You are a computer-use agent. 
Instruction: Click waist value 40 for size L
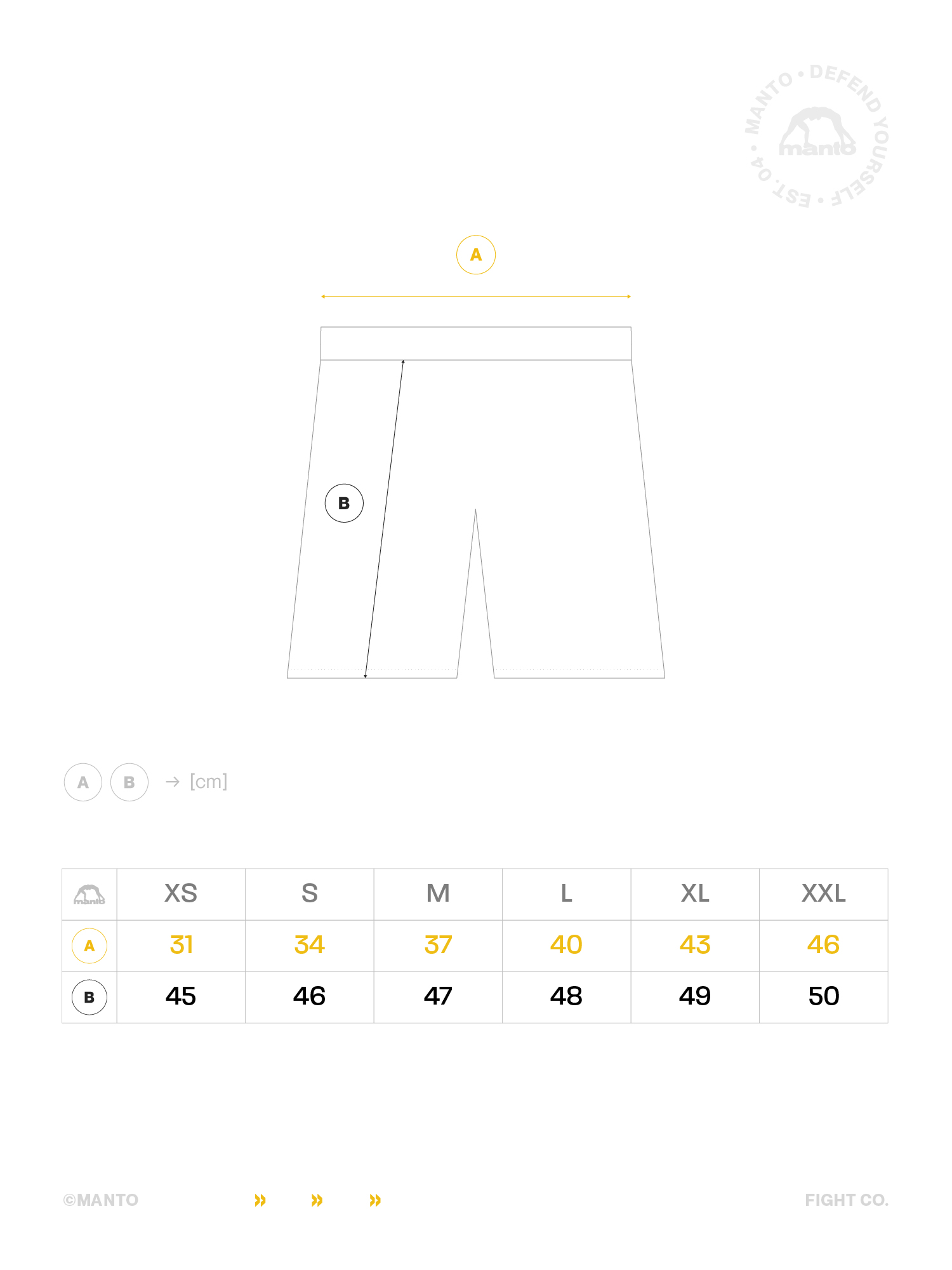[x=566, y=945]
